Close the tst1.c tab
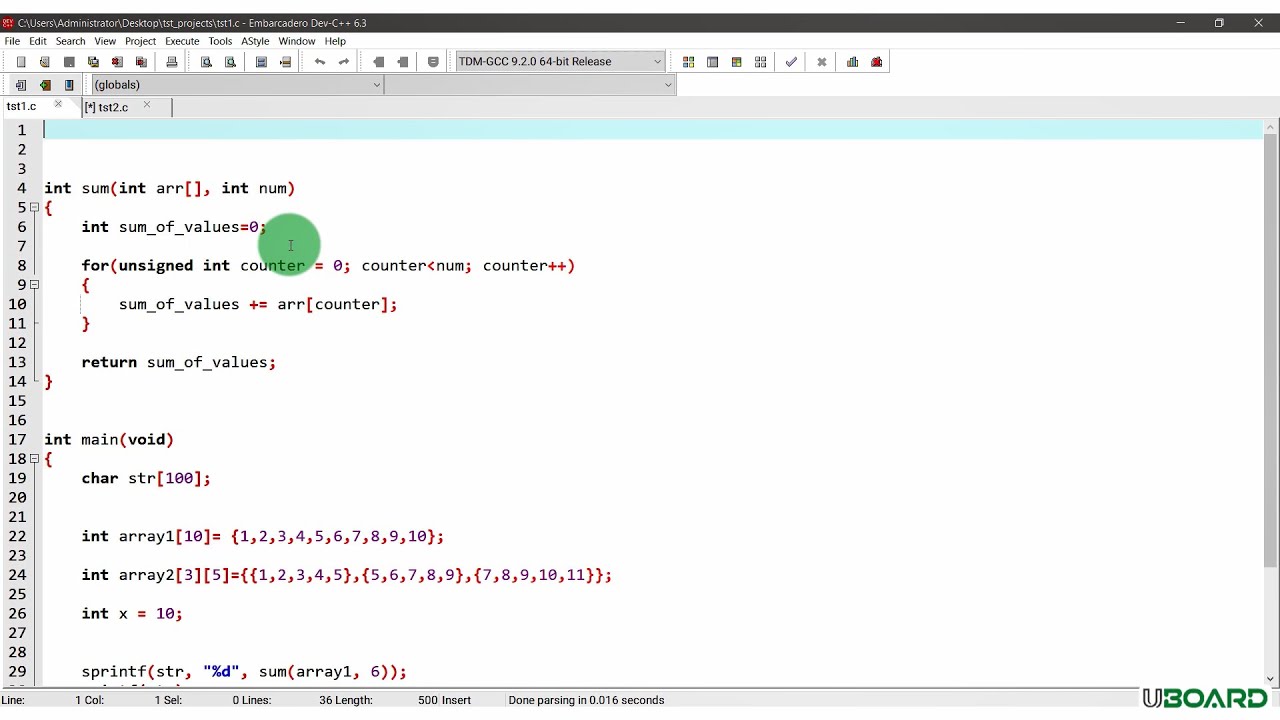The image size is (1280, 720). tap(58, 105)
